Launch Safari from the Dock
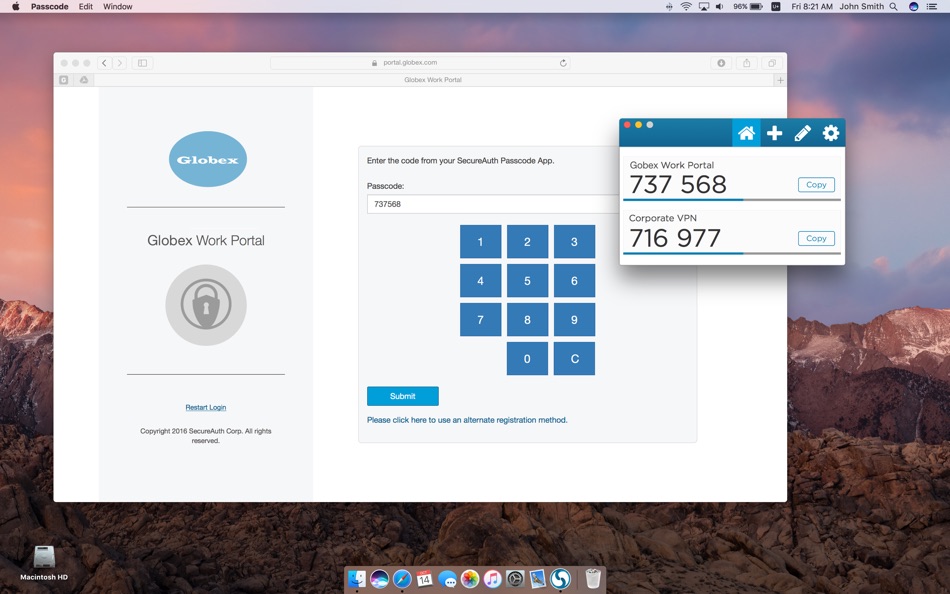Viewport: 950px width, 594px height. (x=402, y=578)
